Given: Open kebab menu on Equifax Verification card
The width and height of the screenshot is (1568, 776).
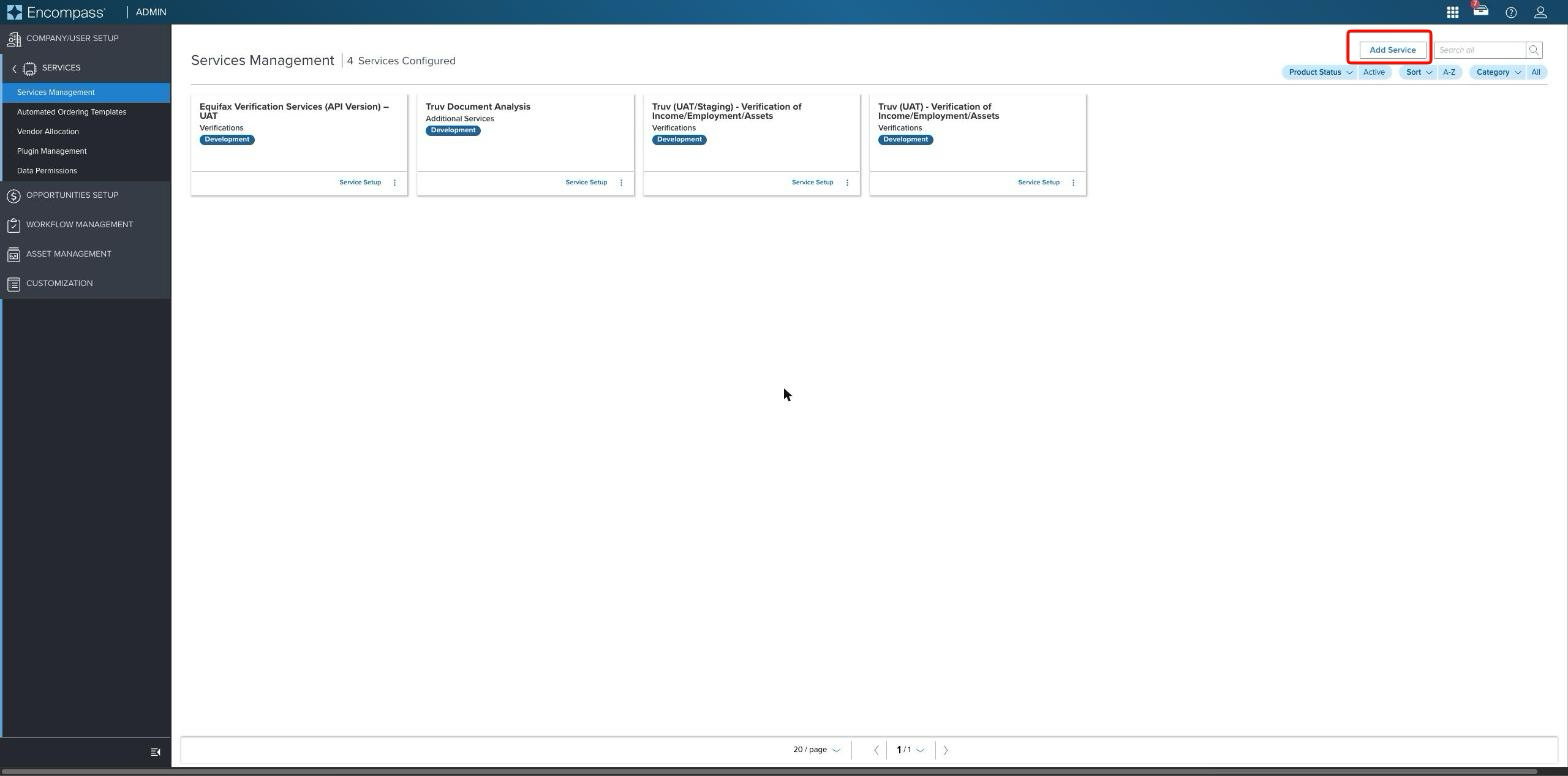Looking at the screenshot, I should 395,183.
